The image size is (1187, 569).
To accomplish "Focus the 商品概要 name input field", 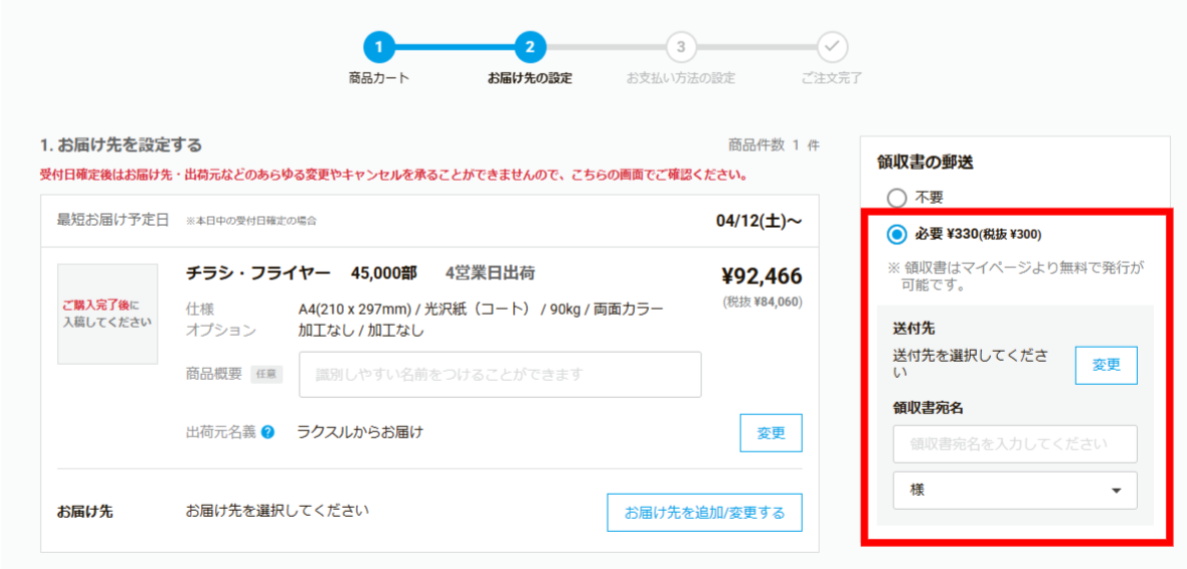I will point(500,375).
